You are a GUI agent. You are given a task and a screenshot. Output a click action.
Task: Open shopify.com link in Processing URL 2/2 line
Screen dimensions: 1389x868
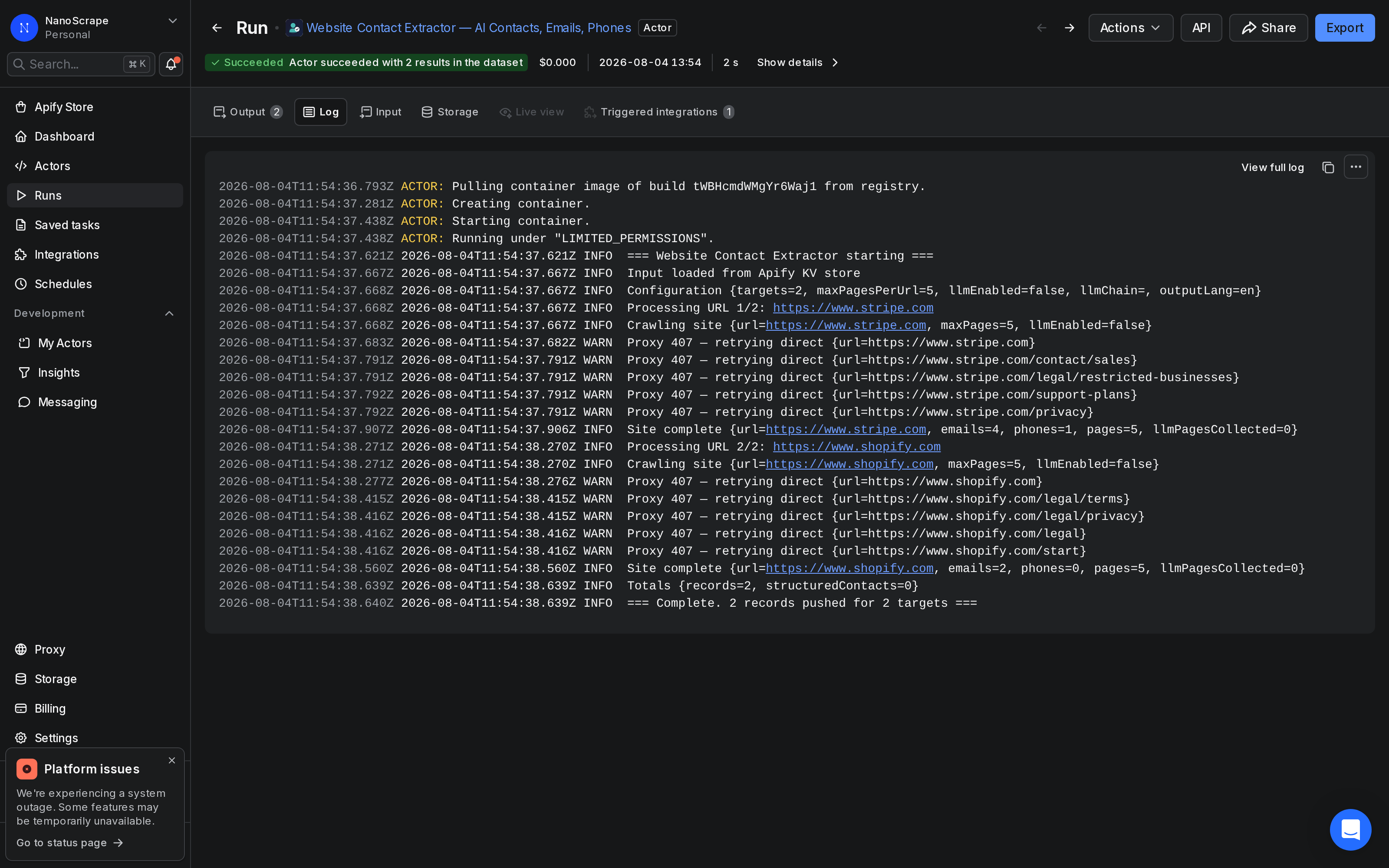coord(856,447)
